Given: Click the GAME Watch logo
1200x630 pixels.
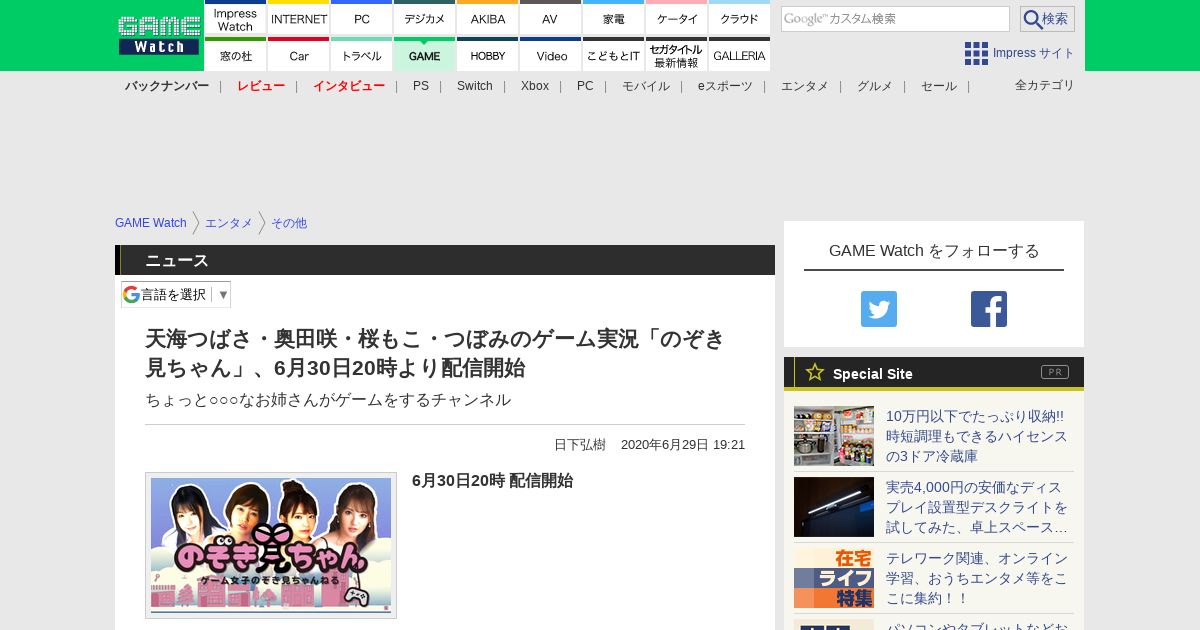Looking at the screenshot, I should (x=158, y=35).
